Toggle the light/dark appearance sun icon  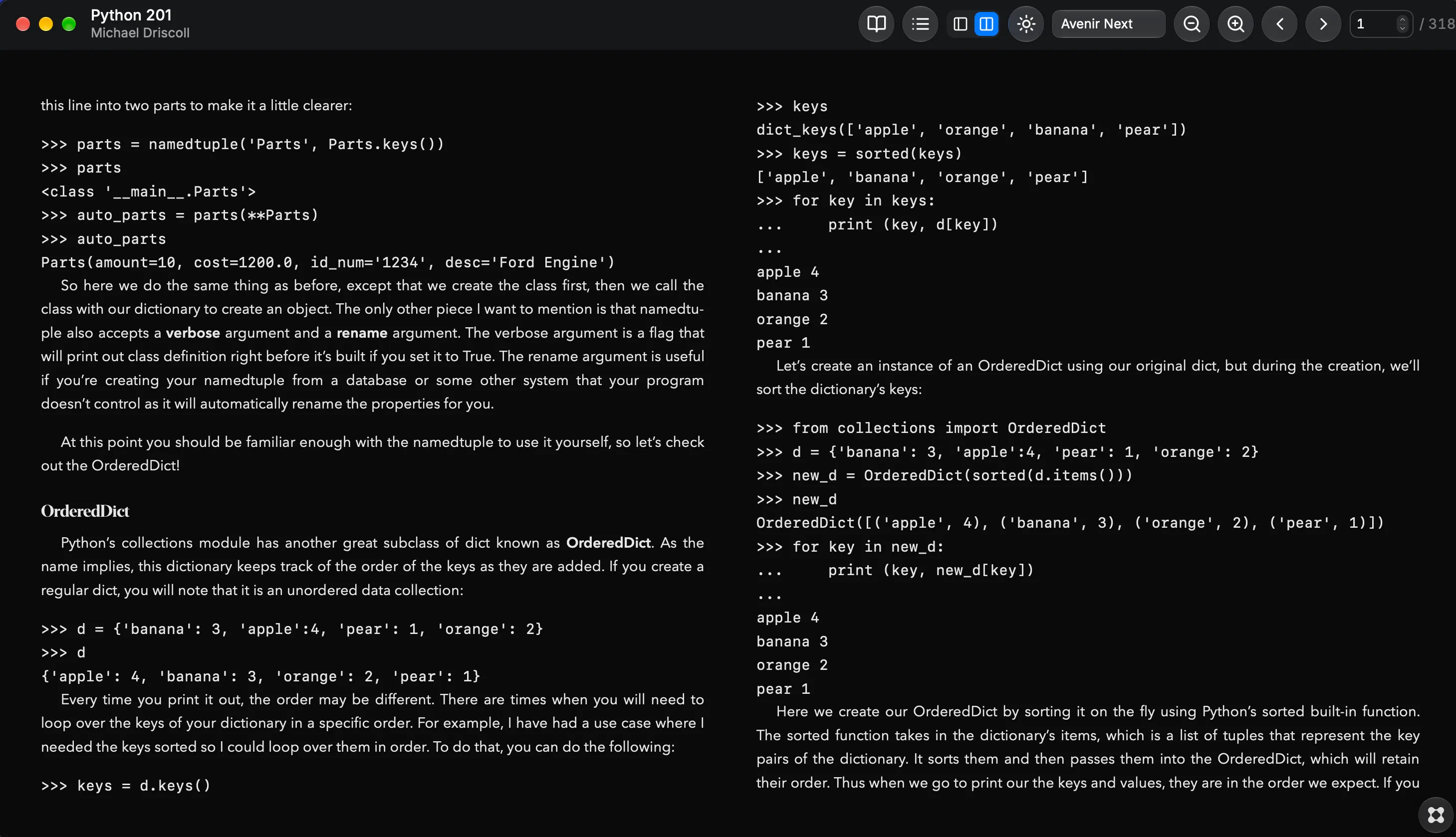pos(1026,24)
